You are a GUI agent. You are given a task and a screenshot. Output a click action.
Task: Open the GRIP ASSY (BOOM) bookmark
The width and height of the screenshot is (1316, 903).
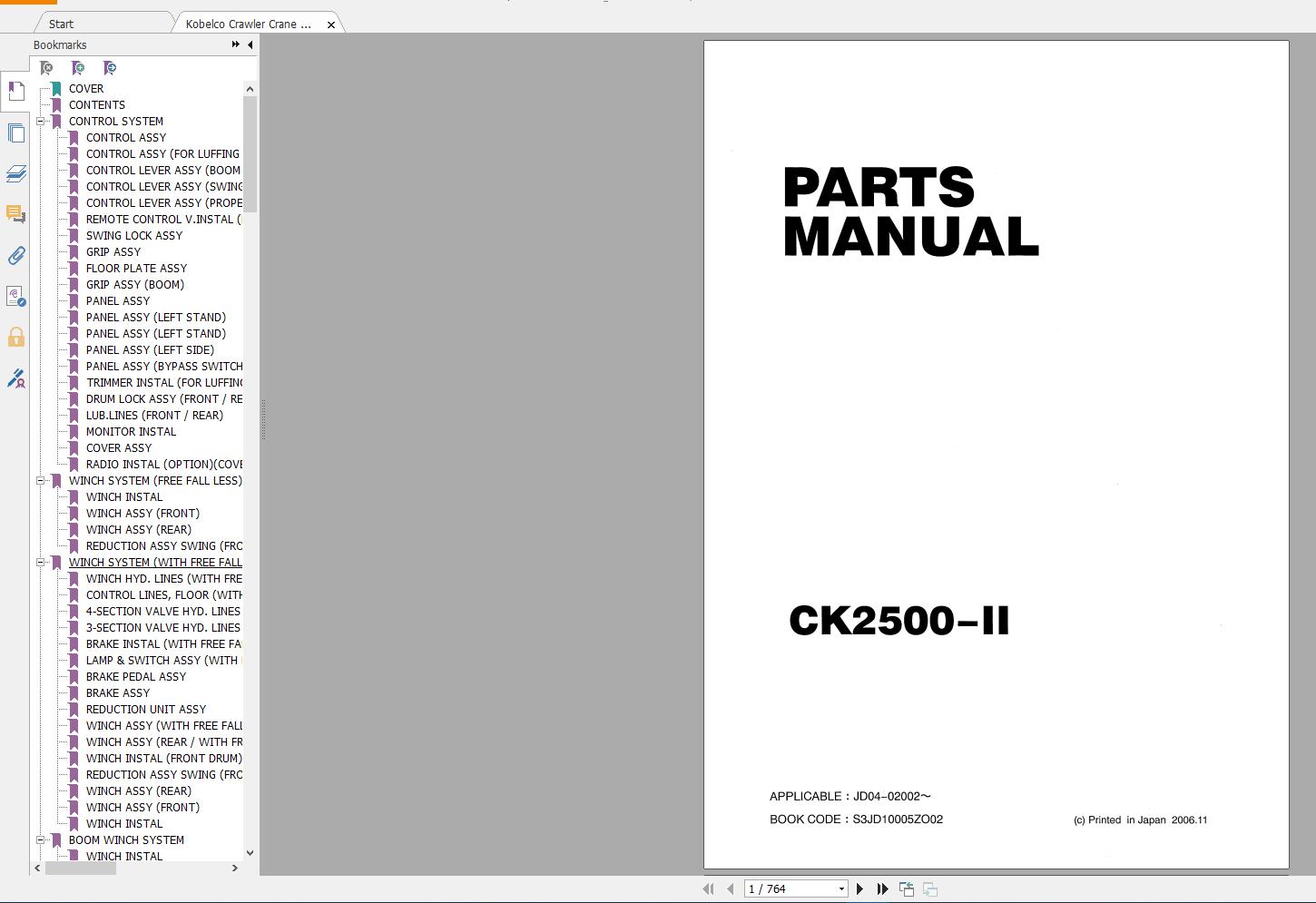pyautogui.click(x=135, y=285)
